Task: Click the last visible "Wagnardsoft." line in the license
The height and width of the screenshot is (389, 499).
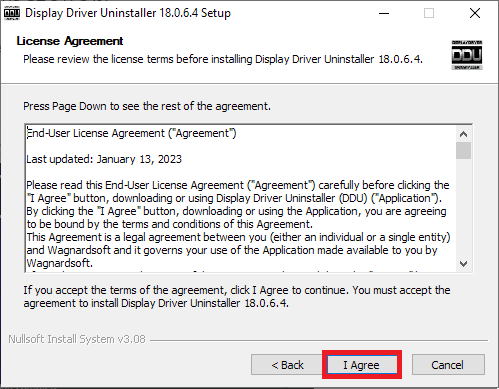Action: pos(59,263)
